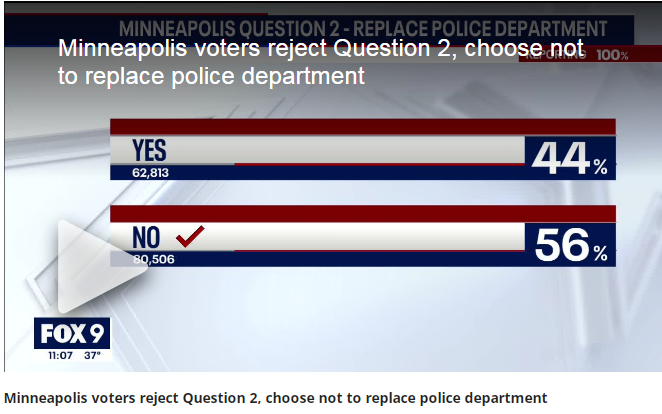Click the 80,506 vote count
662x414 pixels.
click(154, 259)
